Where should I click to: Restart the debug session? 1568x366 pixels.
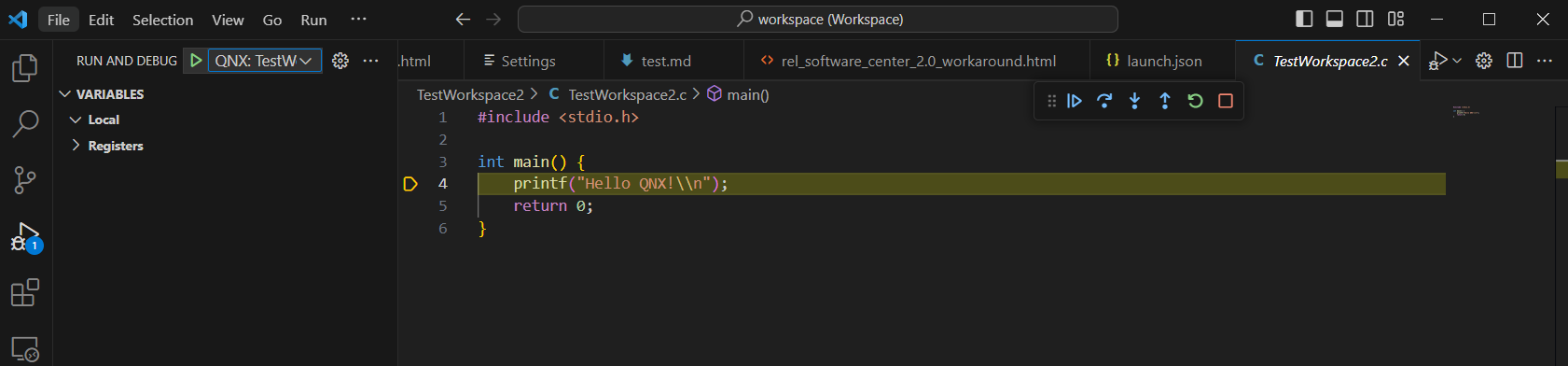click(x=1195, y=101)
